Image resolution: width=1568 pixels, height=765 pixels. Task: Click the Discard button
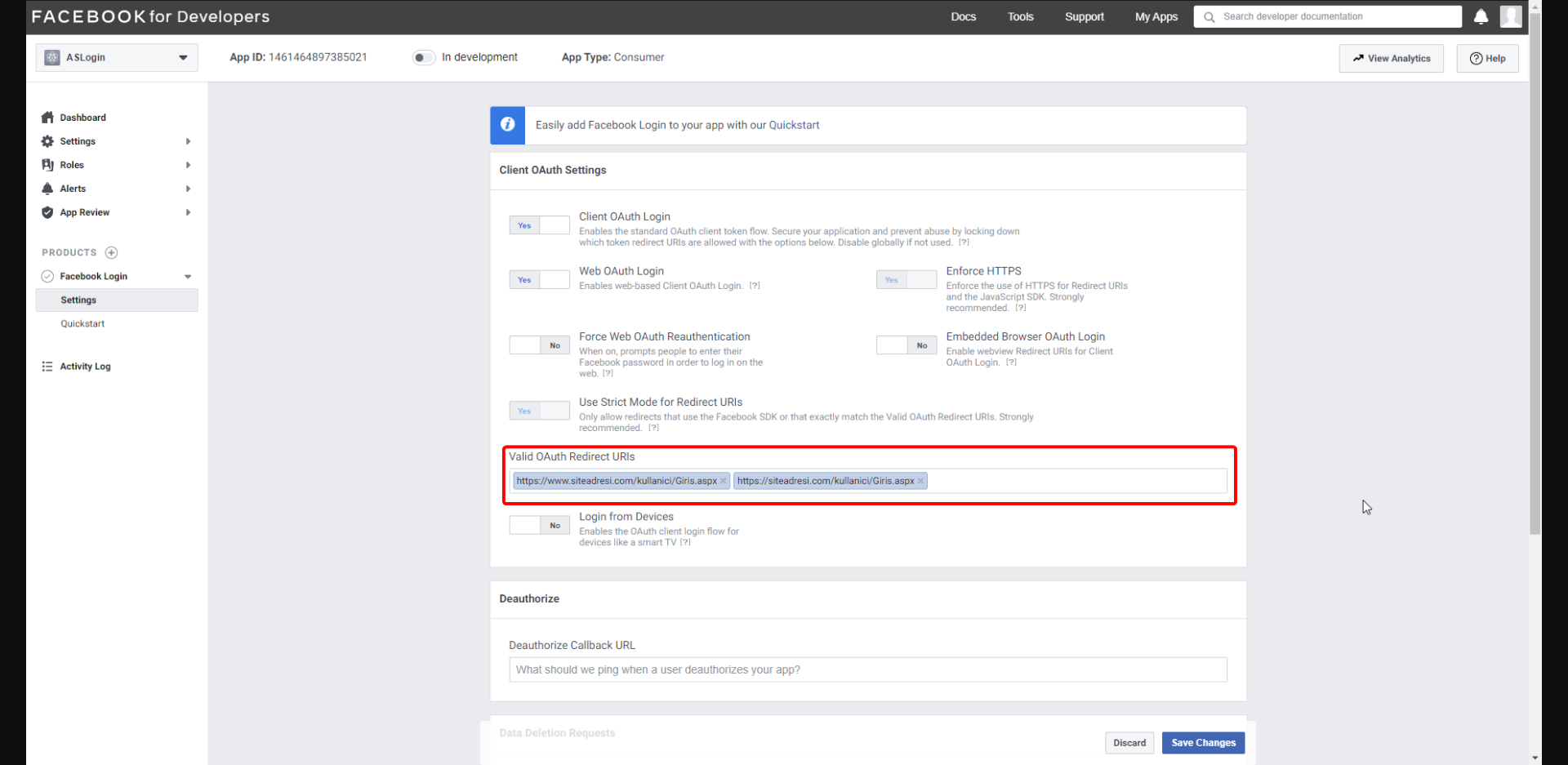pyautogui.click(x=1129, y=743)
